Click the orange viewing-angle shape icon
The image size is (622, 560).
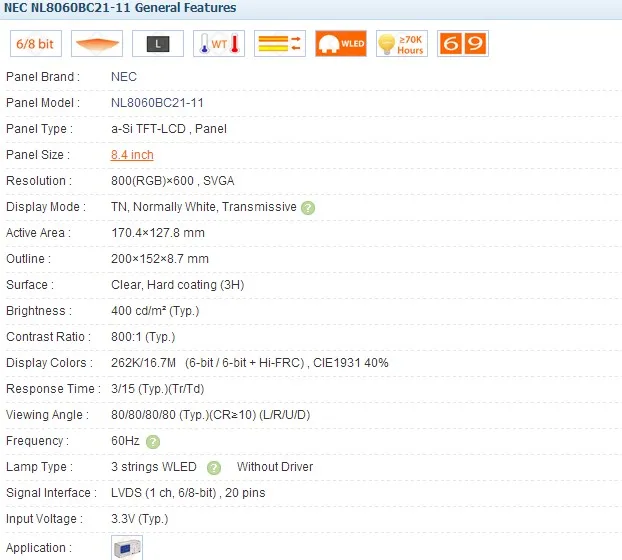97,44
